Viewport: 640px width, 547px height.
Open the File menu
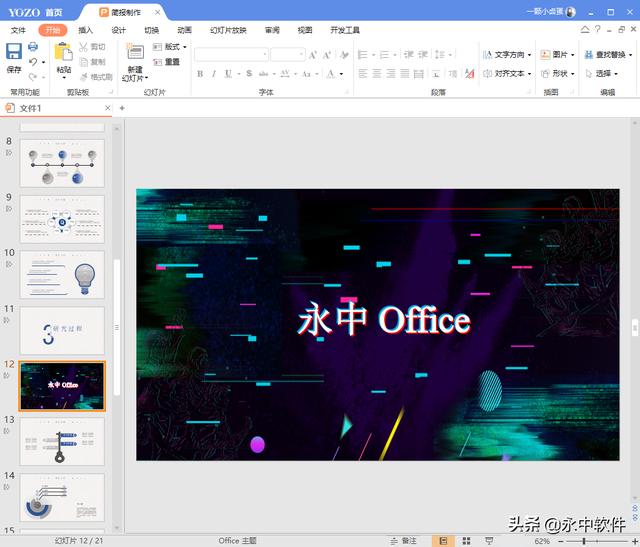(18, 30)
